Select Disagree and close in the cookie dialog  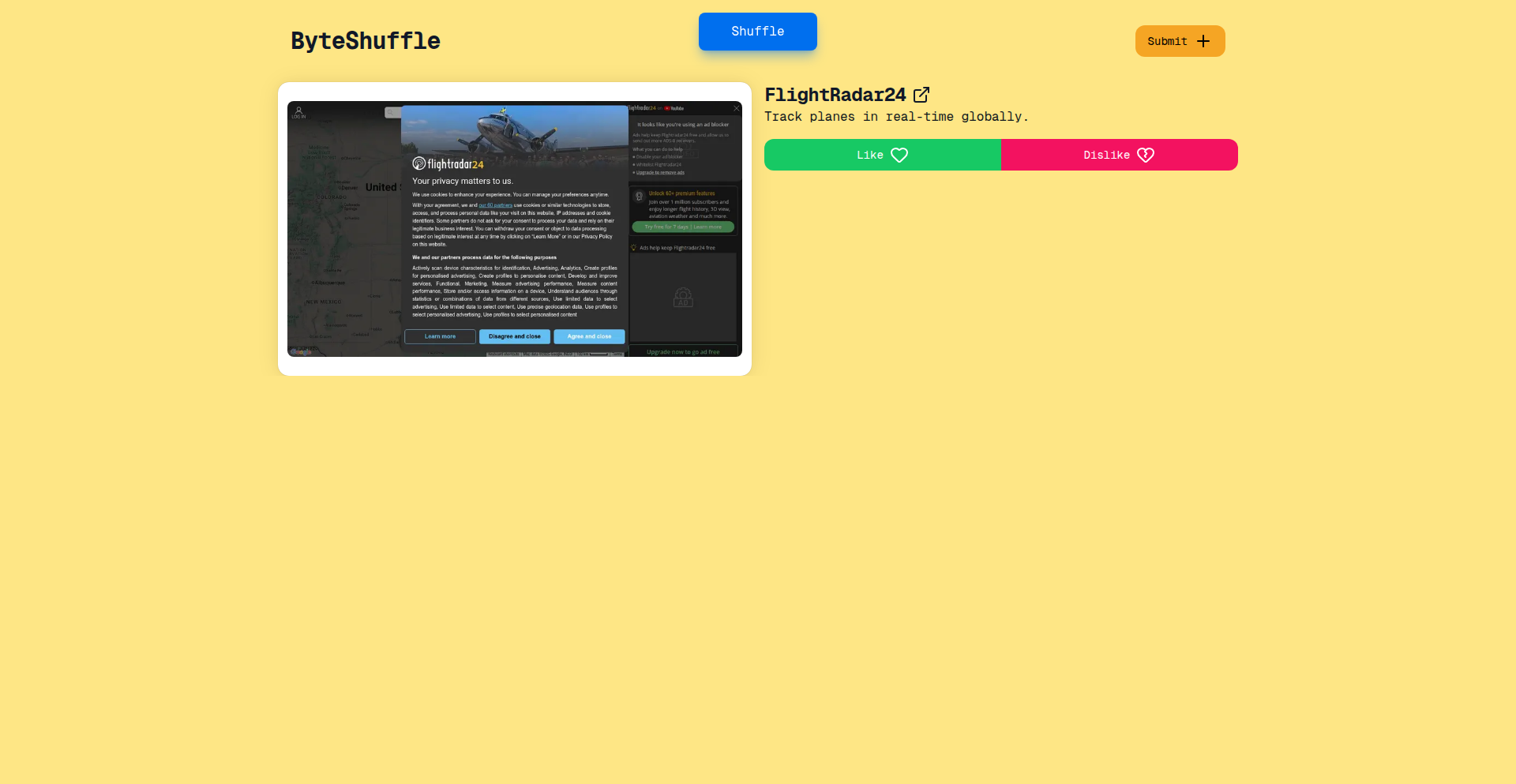click(x=514, y=336)
